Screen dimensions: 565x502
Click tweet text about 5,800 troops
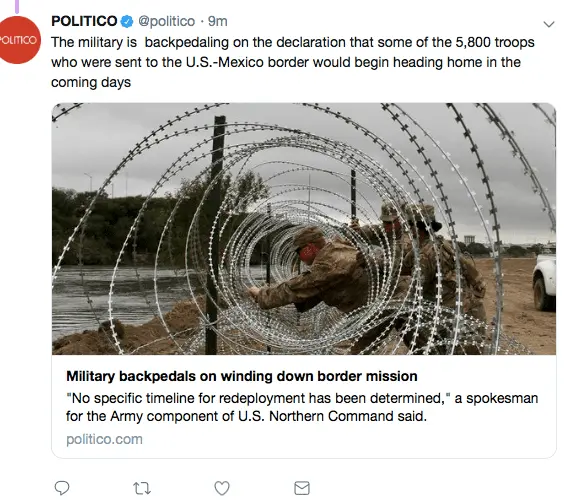(x=293, y=62)
